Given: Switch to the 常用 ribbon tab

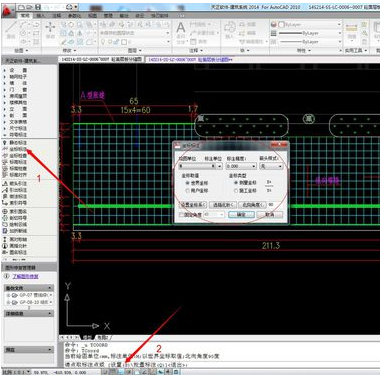Looking at the screenshot, I should [x=25, y=15].
